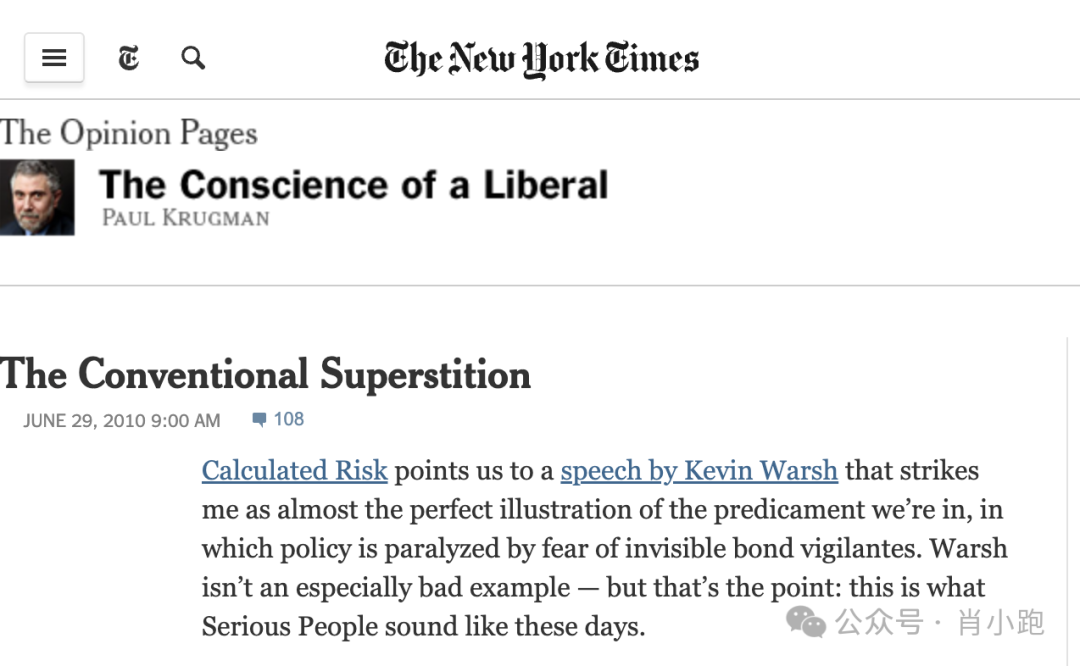Open search with the magnifier icon

click(193, 58)
